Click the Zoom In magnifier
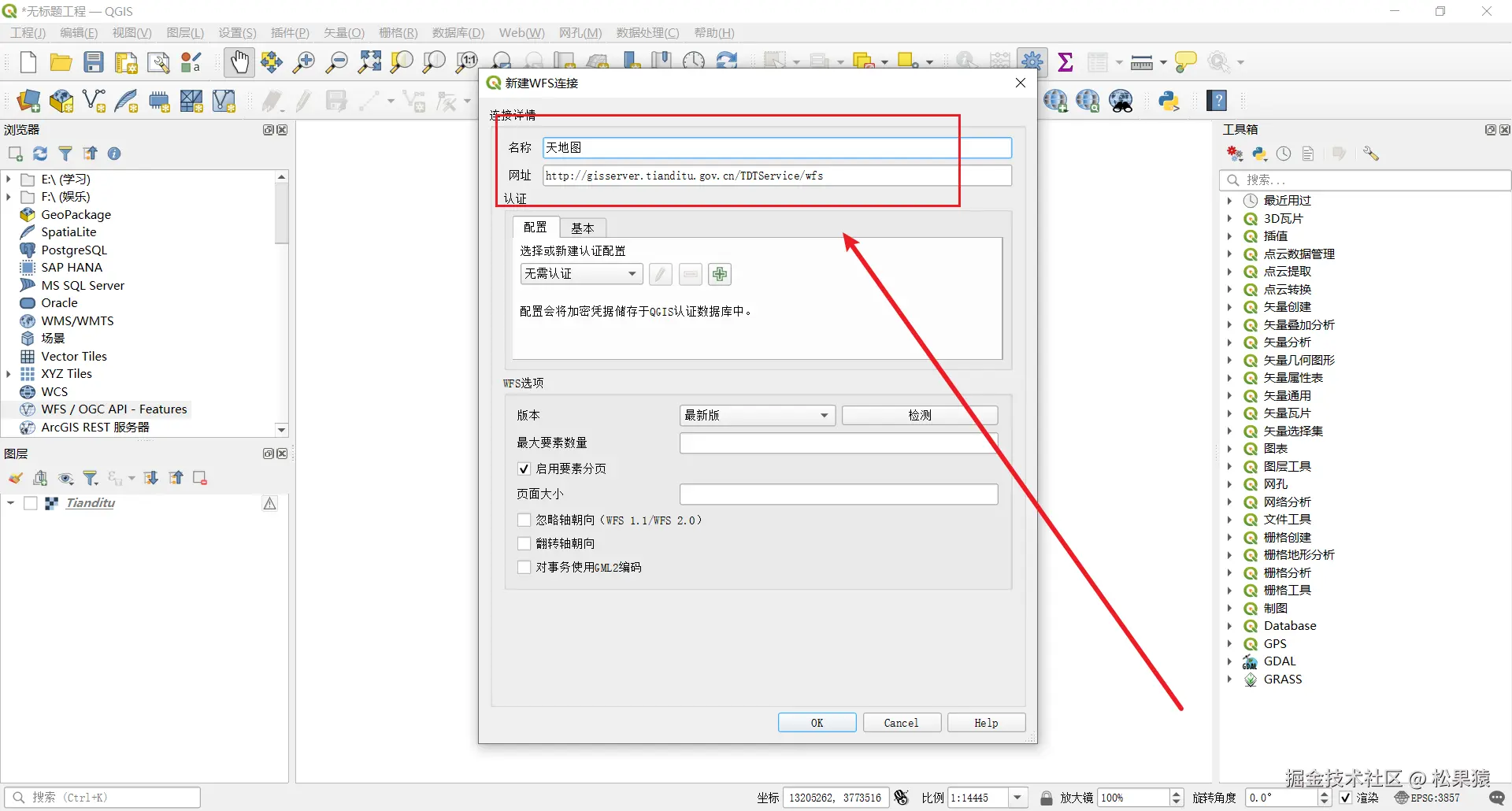Image resolution: width=1512 pixels, height=811 pixels. 304,62
